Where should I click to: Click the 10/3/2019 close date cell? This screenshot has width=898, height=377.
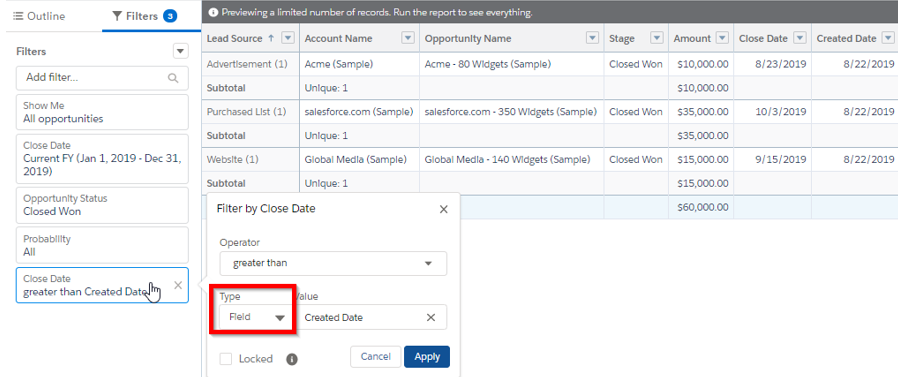[773, 112]
